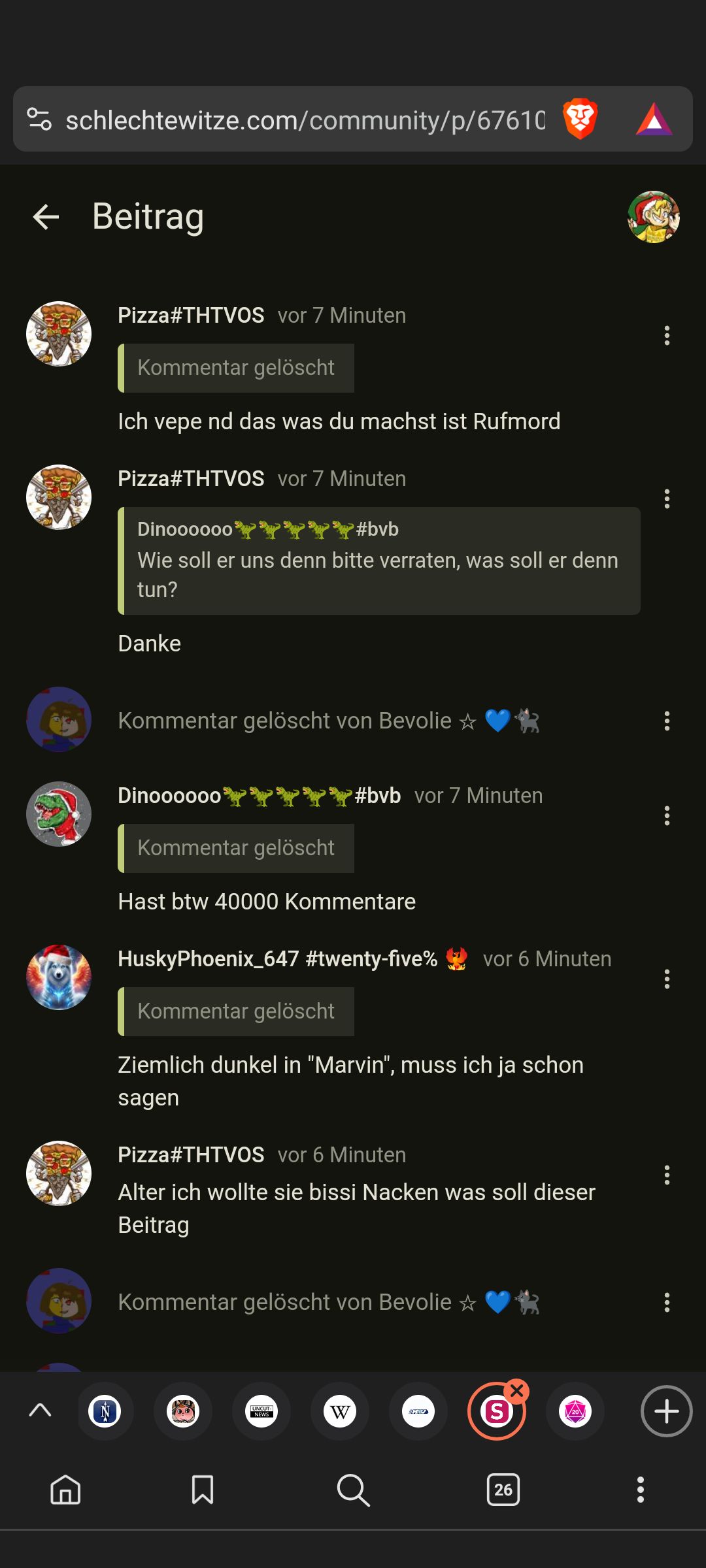Open the tab switcher showing 26 tabs
706x1568 pixels.
[503, 1490]
